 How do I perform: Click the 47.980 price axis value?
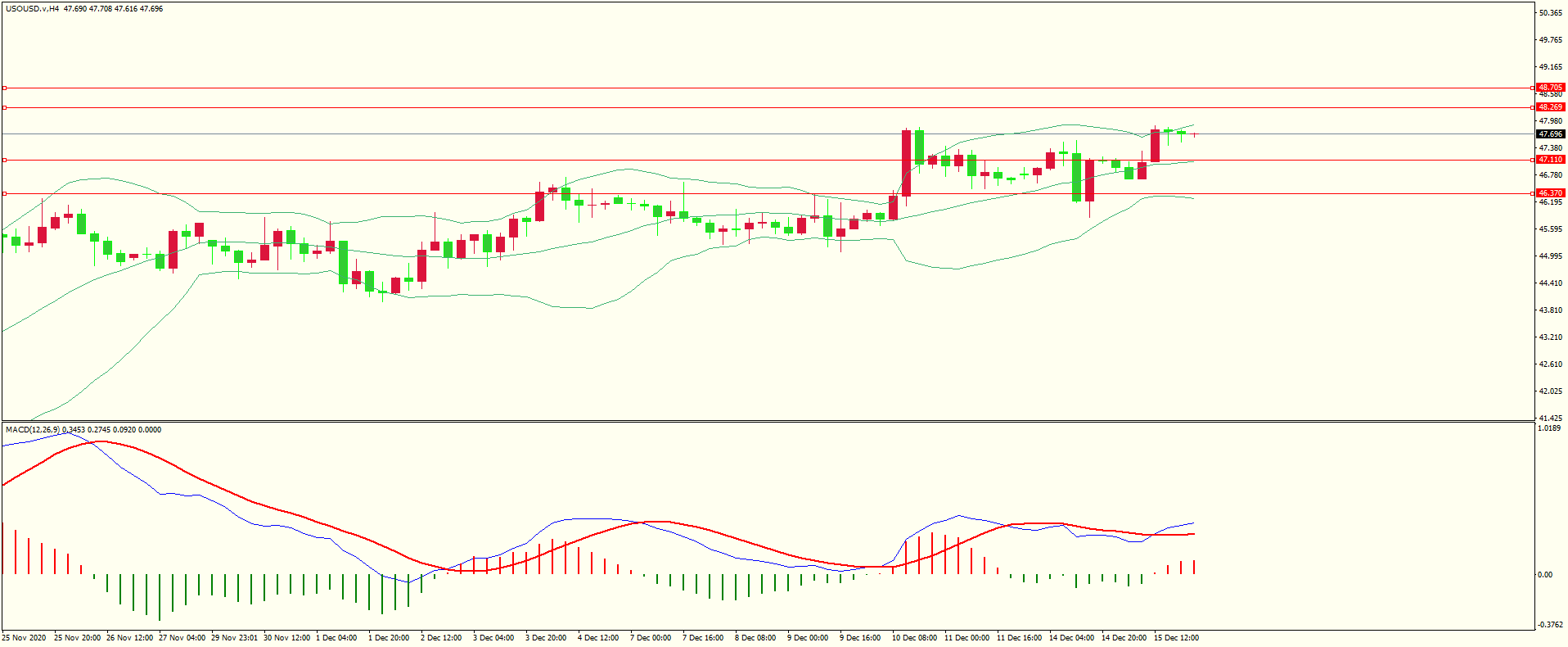1551,121
